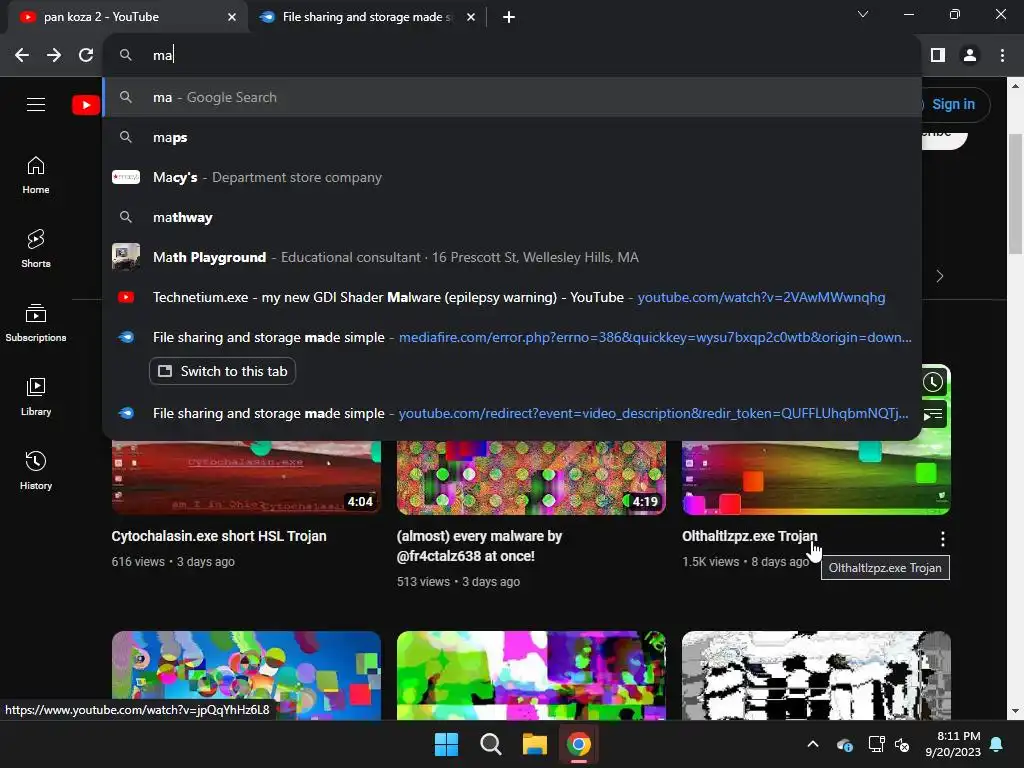
Task: Select the 'mathway' suggestion
Action: click(513, 217)
